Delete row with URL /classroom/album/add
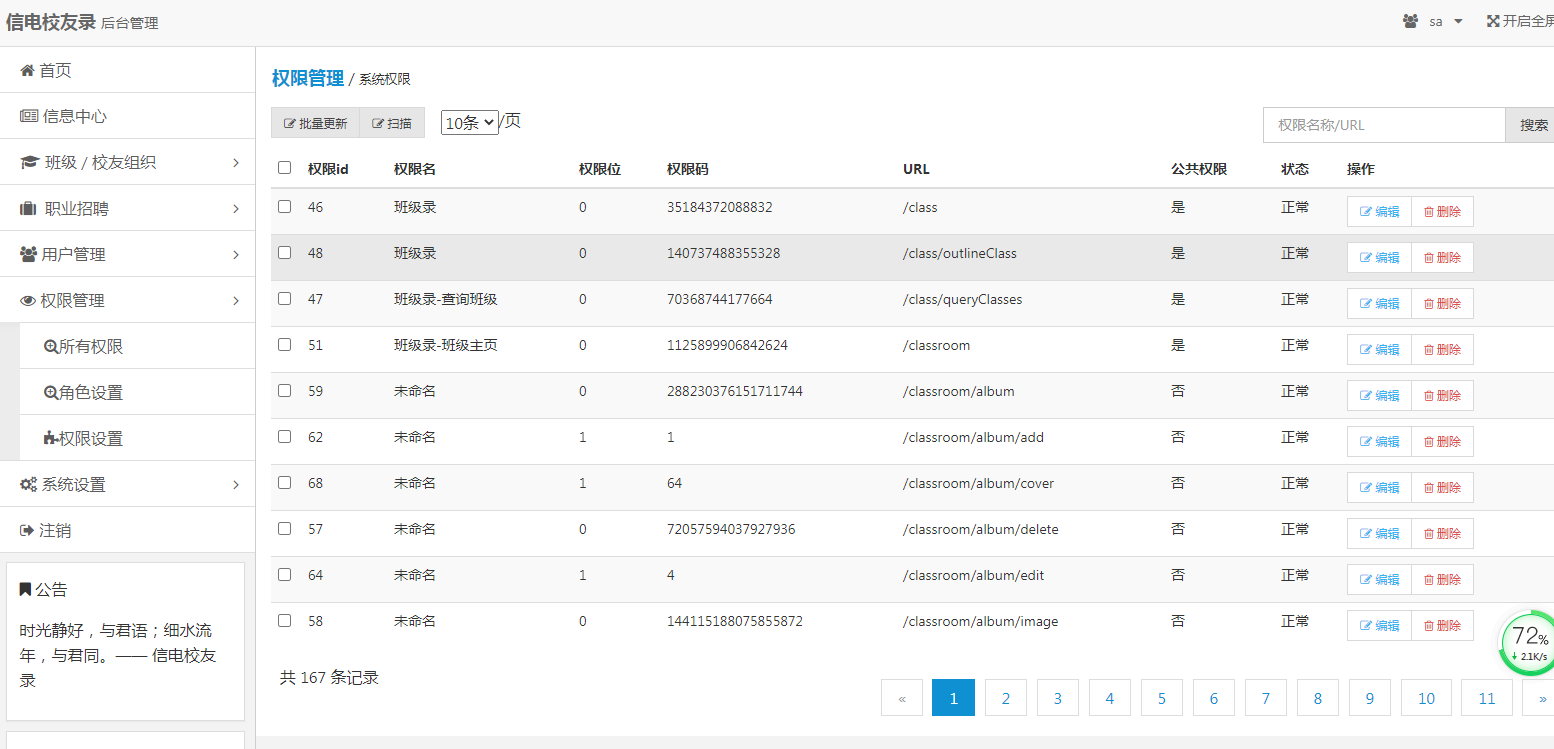Image resolution: width=1554 pixels, height=749 pixels. (1442, 442)
